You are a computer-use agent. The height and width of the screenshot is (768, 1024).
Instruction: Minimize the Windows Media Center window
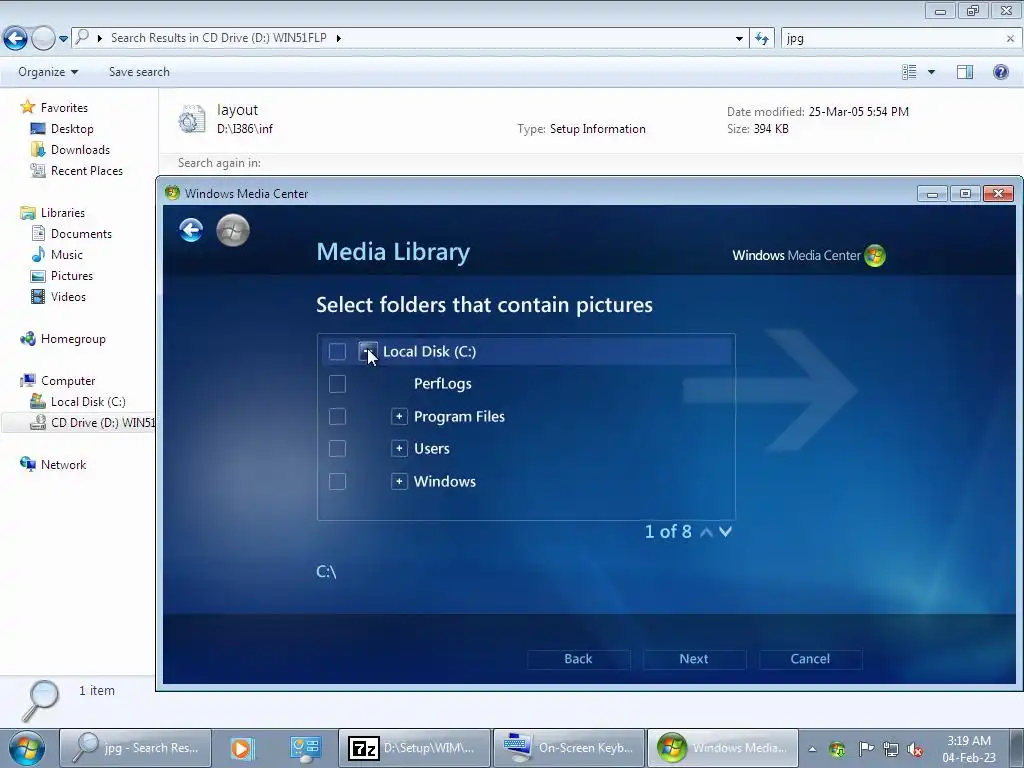pos(932,193)
